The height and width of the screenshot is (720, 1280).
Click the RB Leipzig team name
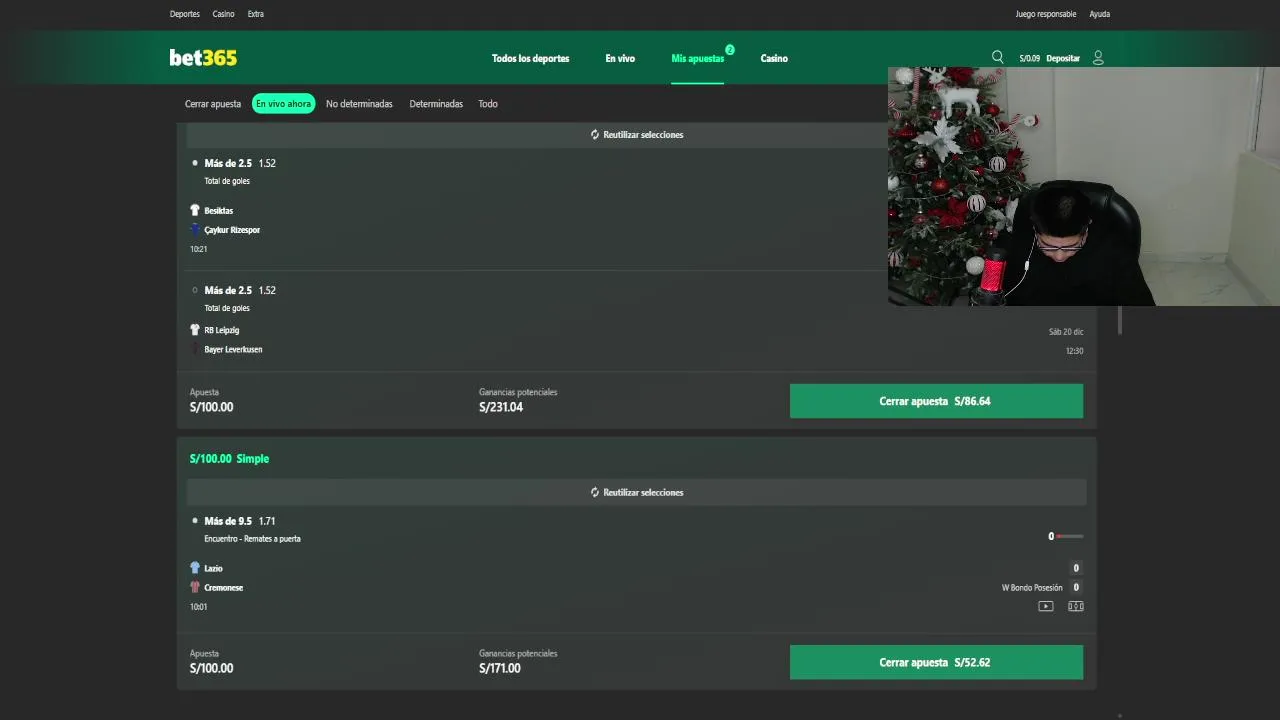[222, 330]
